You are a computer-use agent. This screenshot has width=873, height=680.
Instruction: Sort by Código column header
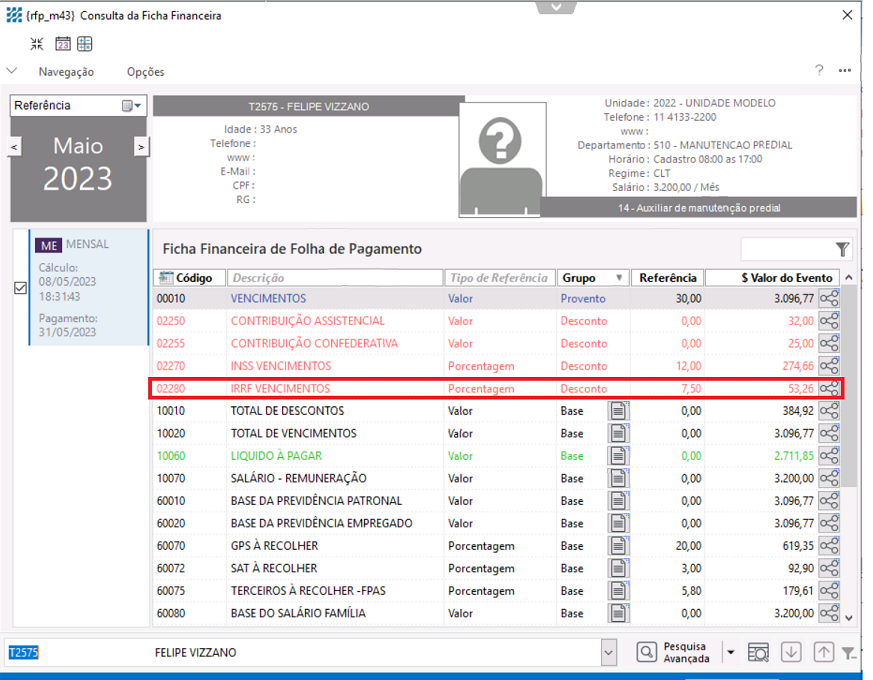click(190, 277)
